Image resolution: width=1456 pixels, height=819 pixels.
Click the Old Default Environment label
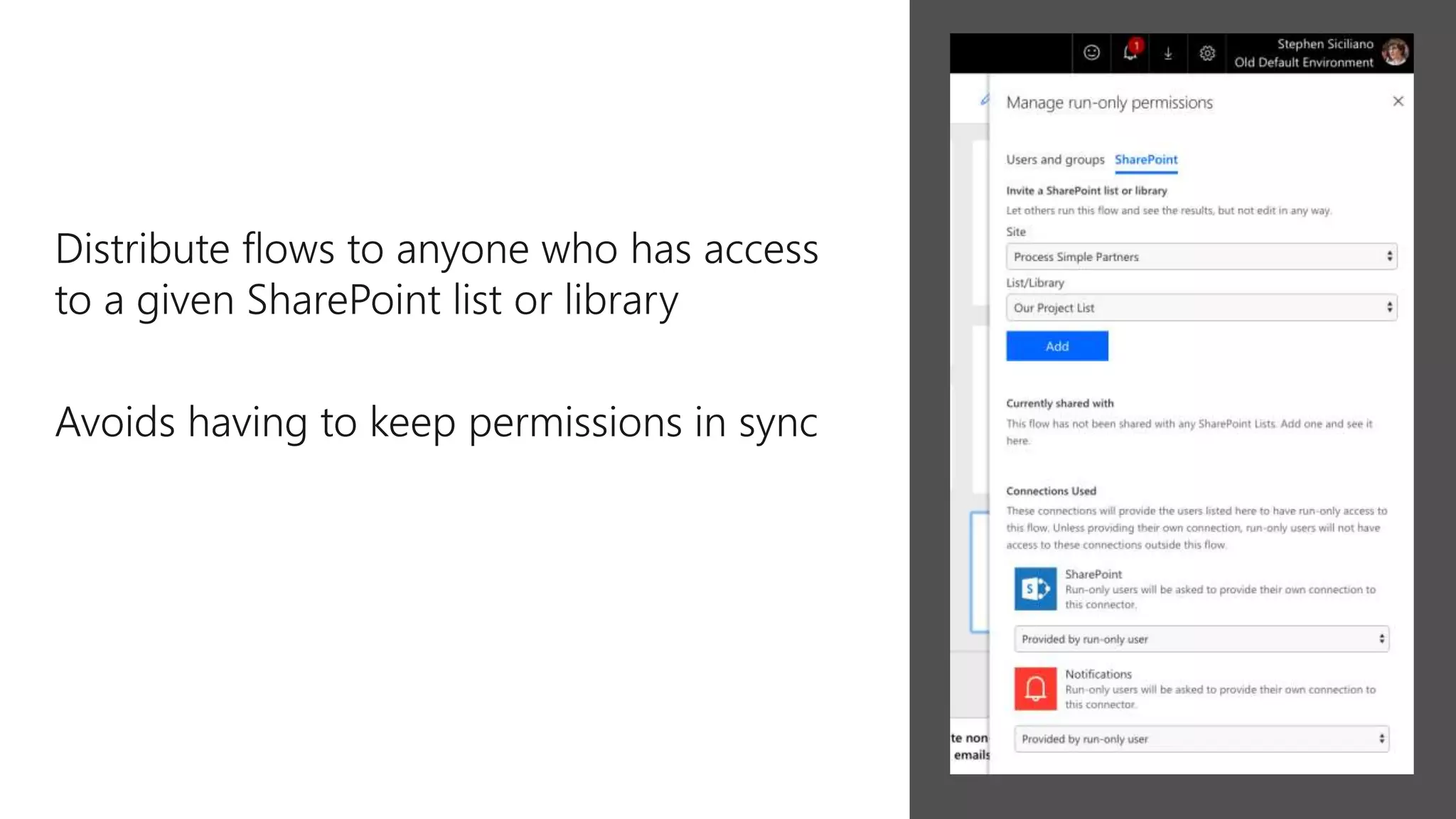point(1303,63)
